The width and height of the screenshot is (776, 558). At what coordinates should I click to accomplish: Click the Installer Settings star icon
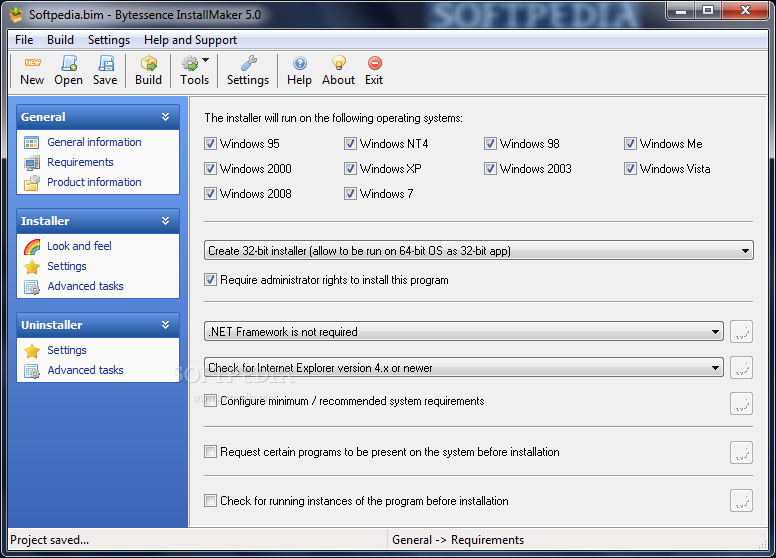32,267
